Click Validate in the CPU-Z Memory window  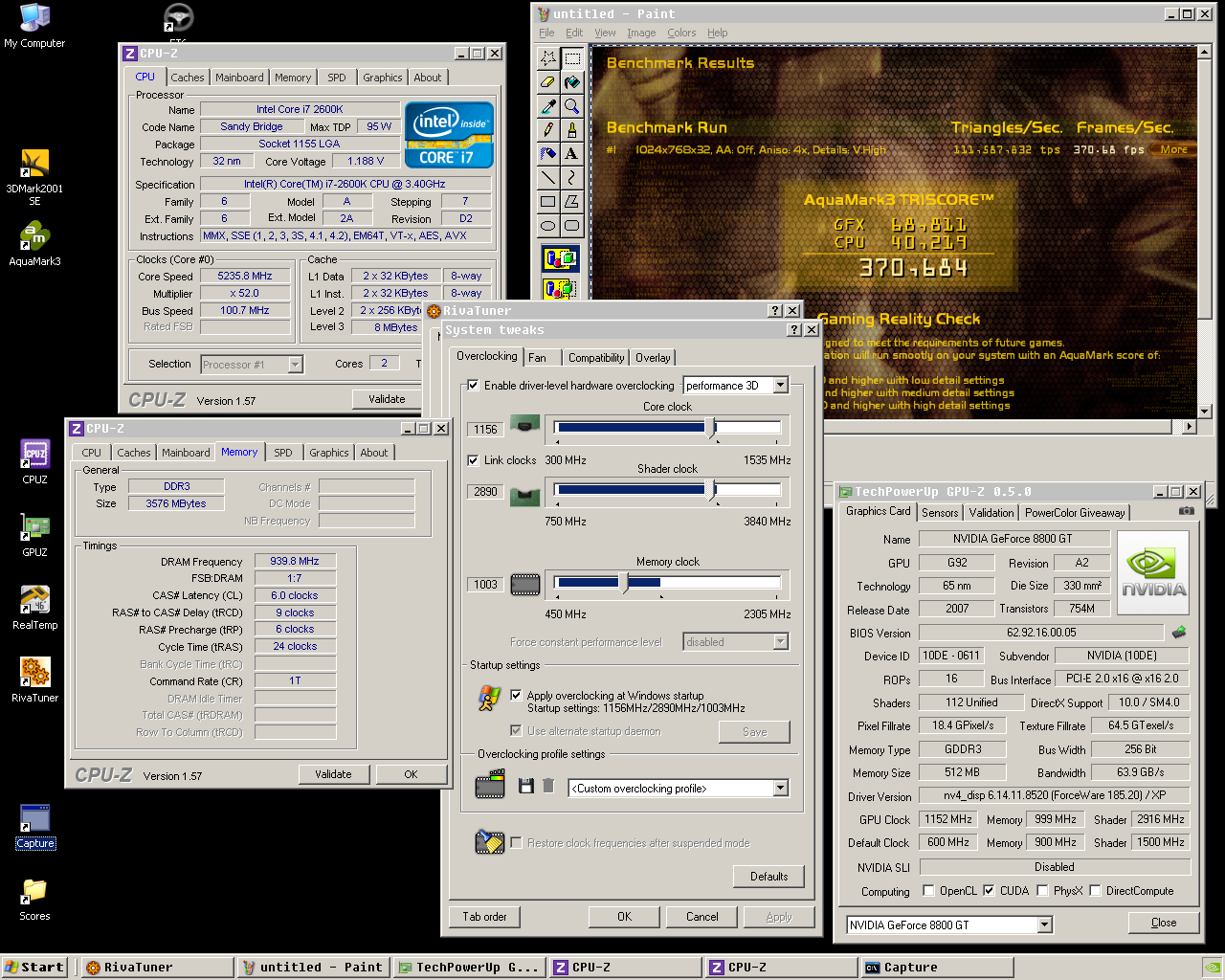pos(334,774)
